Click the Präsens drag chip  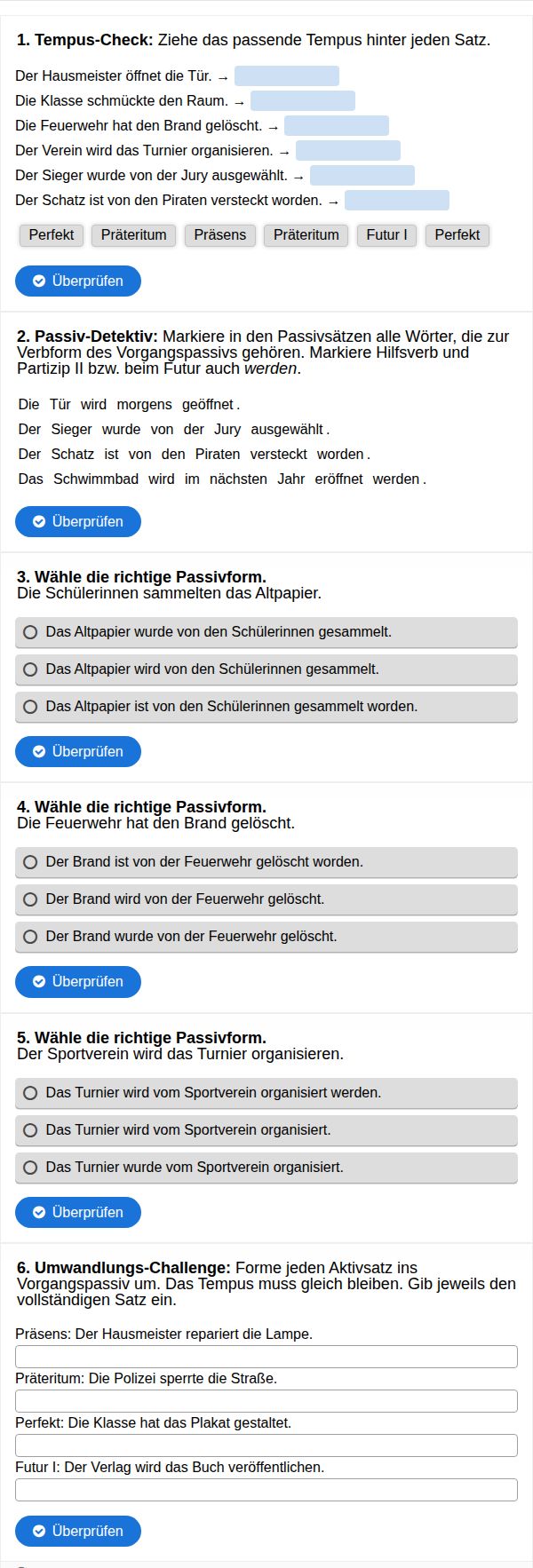[220, 235]
